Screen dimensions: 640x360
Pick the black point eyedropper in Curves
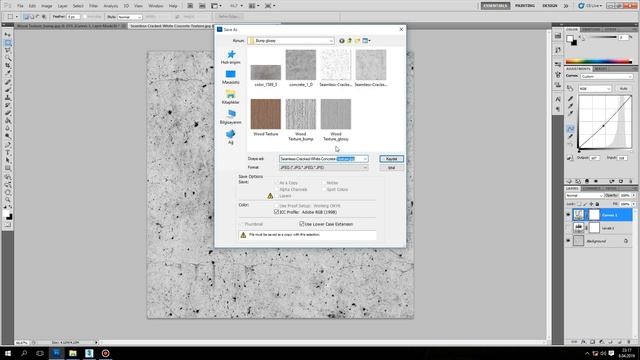pos(571,98)
